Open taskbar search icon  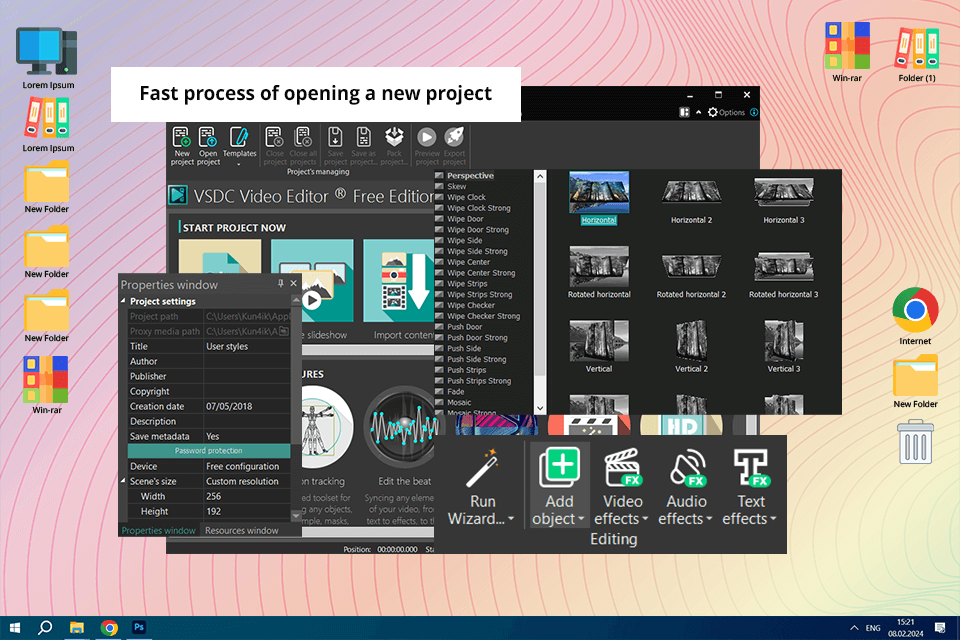[x=45, y=628]
